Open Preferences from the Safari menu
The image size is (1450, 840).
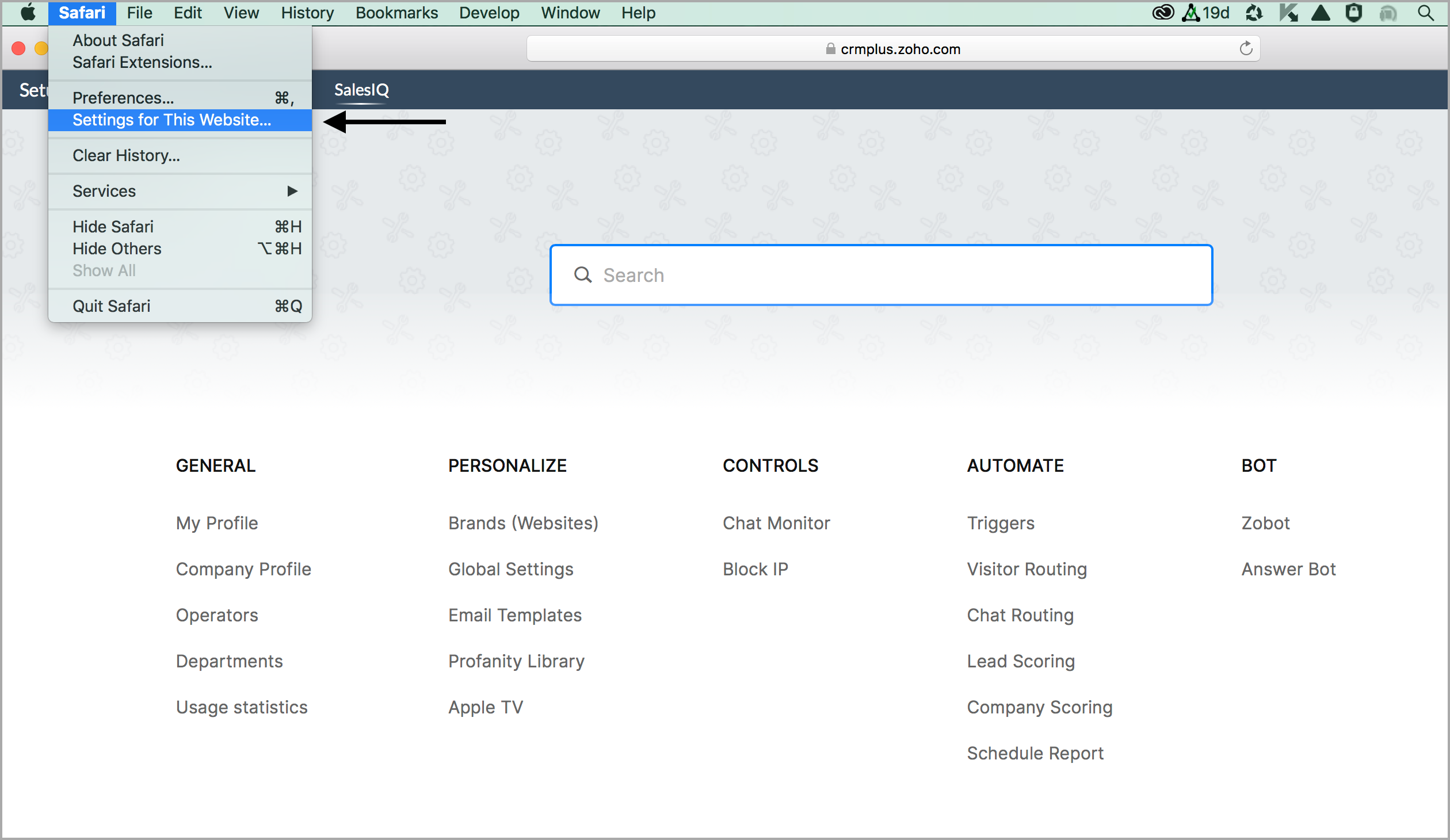pos(123,98)
